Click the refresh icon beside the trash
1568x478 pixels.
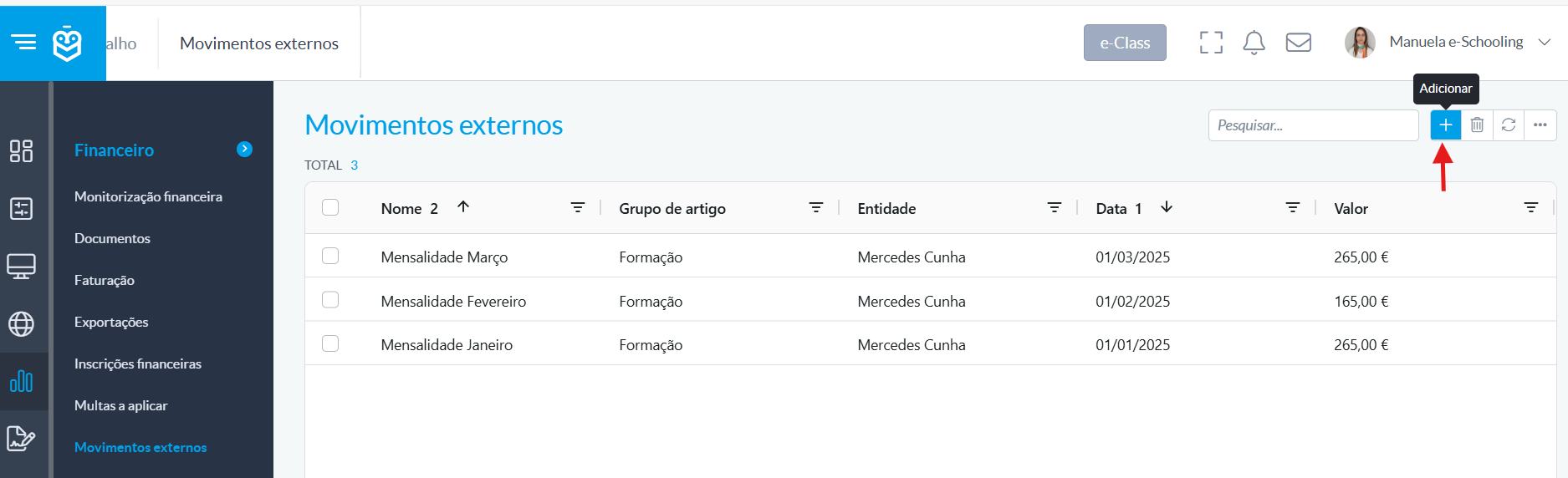point(1509,125)
